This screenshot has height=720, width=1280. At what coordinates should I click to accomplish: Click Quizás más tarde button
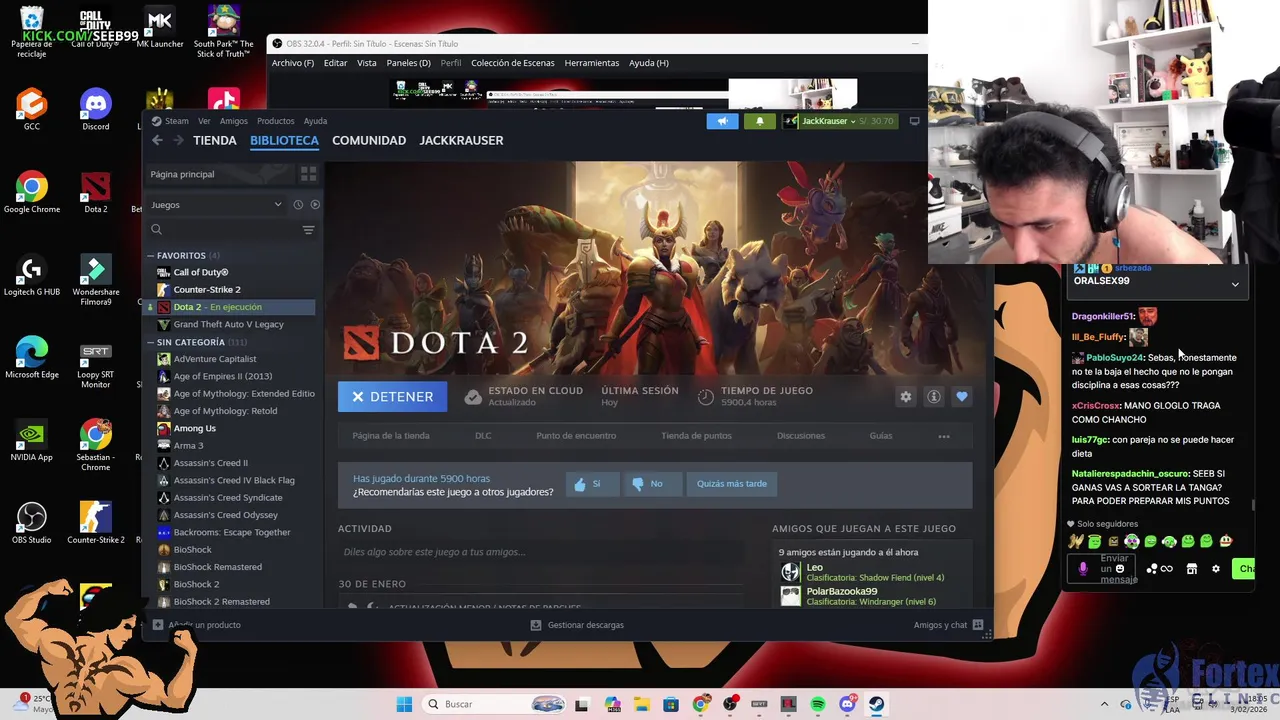click(732, 484)
